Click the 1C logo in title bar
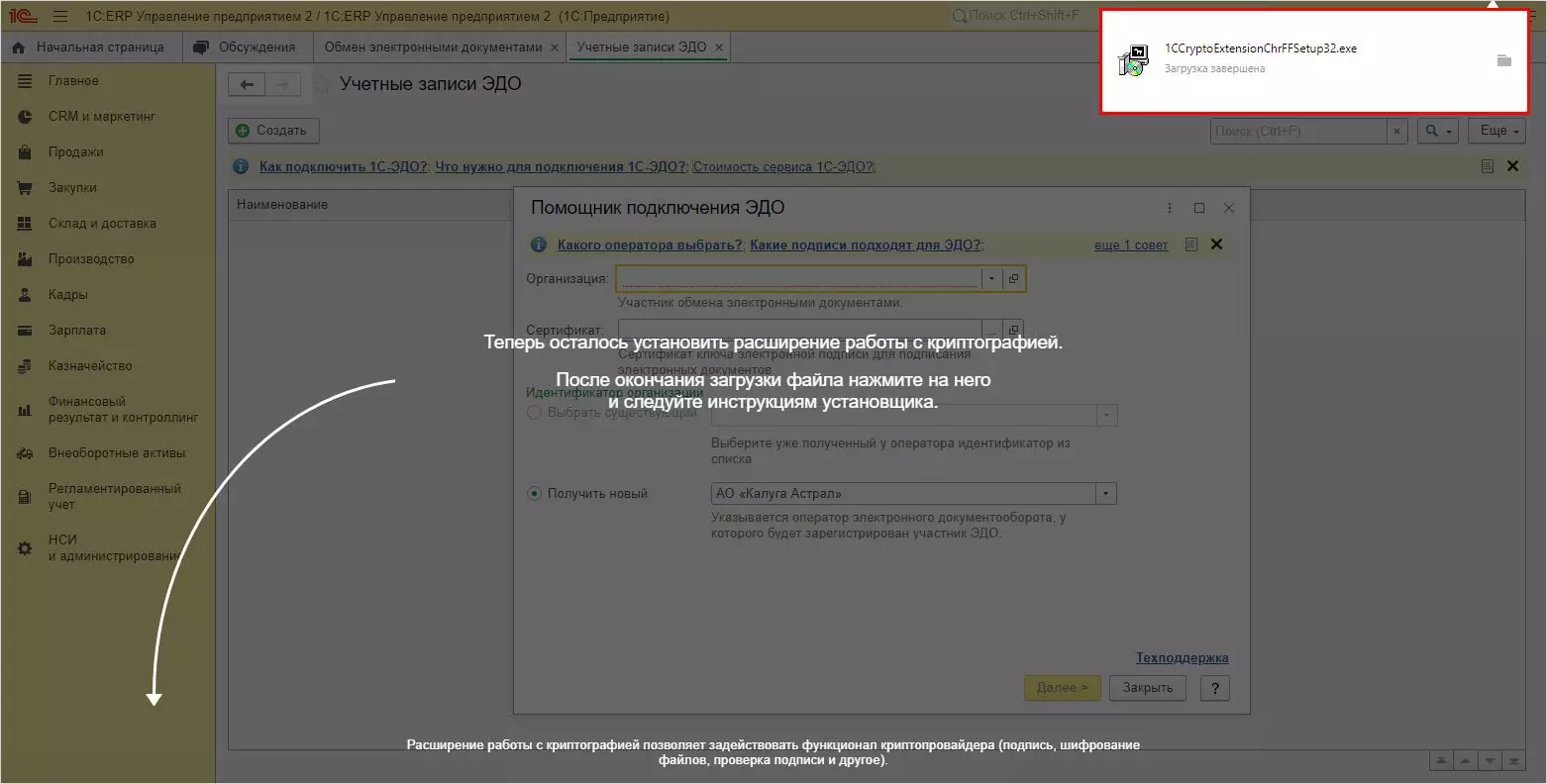Image resolution: width=1547 pixels, height=784 pixels. [x=24, y=16]
